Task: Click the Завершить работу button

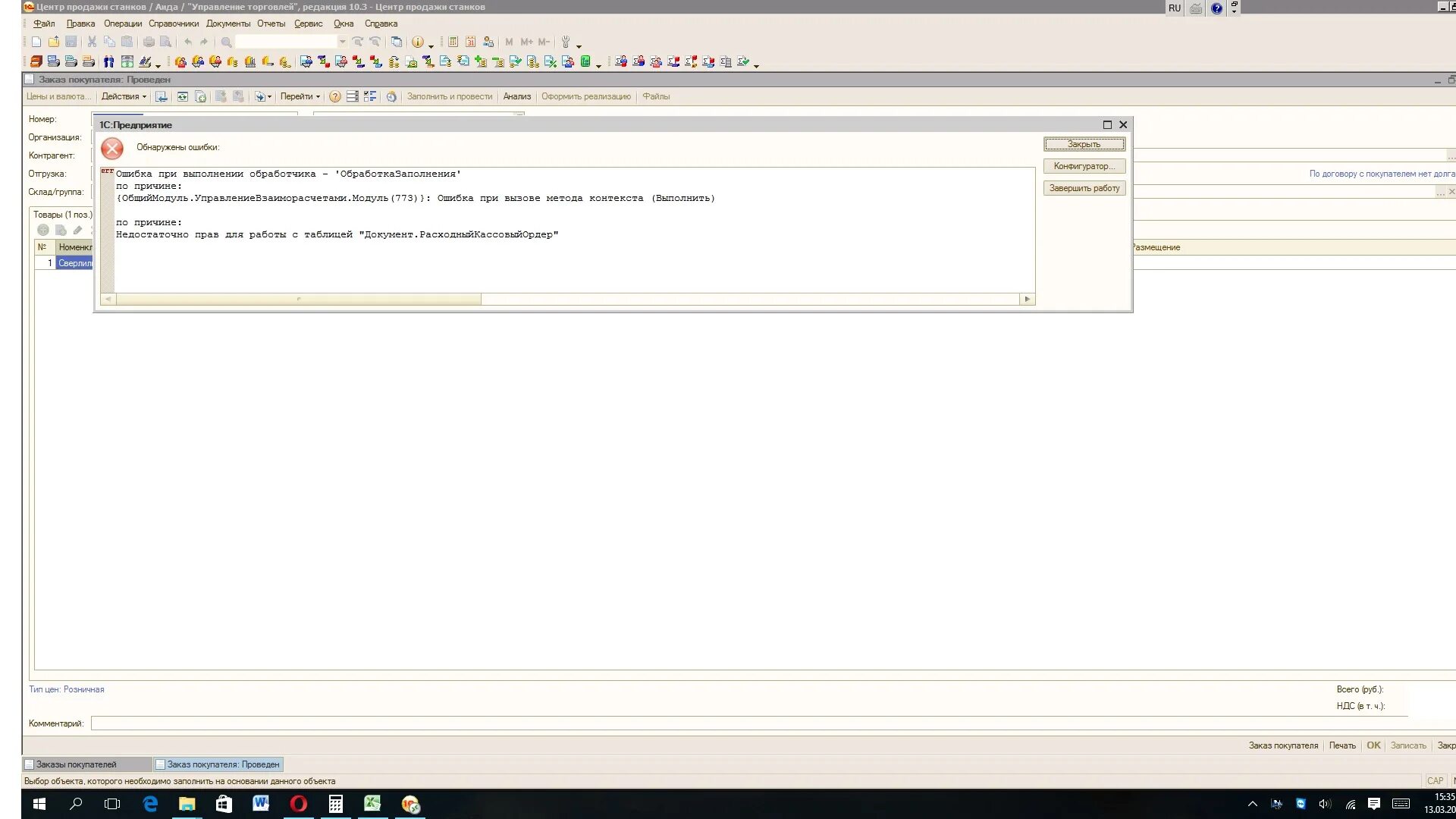Action: point(1084,188)
